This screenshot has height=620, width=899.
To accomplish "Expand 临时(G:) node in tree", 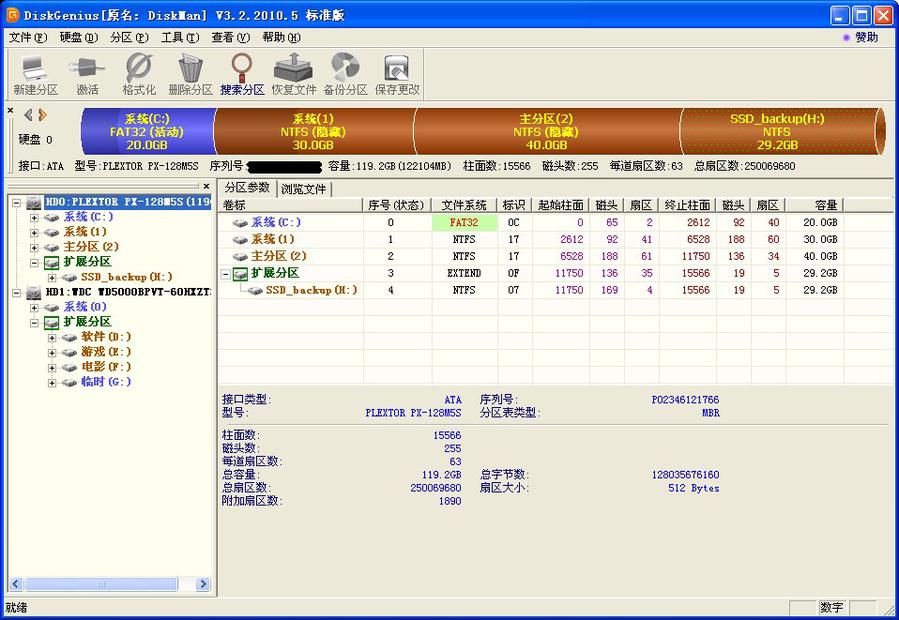I will (x=52, y=383).
